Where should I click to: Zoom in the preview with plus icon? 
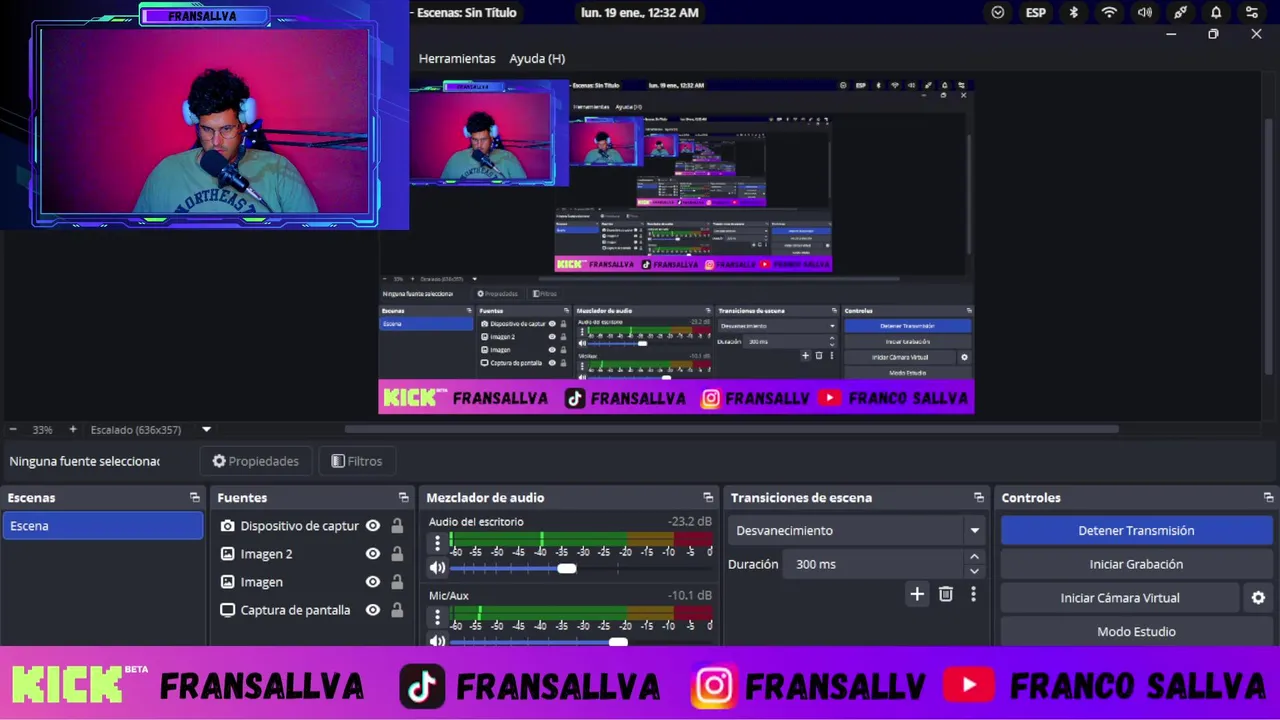click(72, 430)
